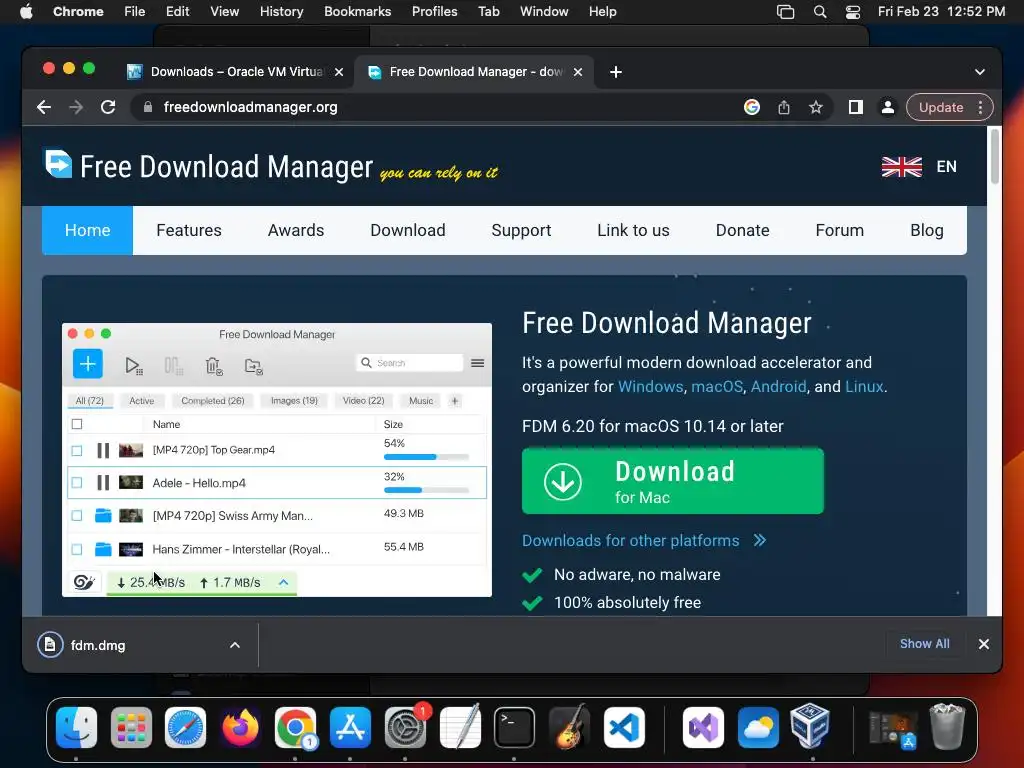The width and height of the screenshot is (1024, 768).
Task: Open VirtualBox from the dock
Action: (x=810, y=726)
